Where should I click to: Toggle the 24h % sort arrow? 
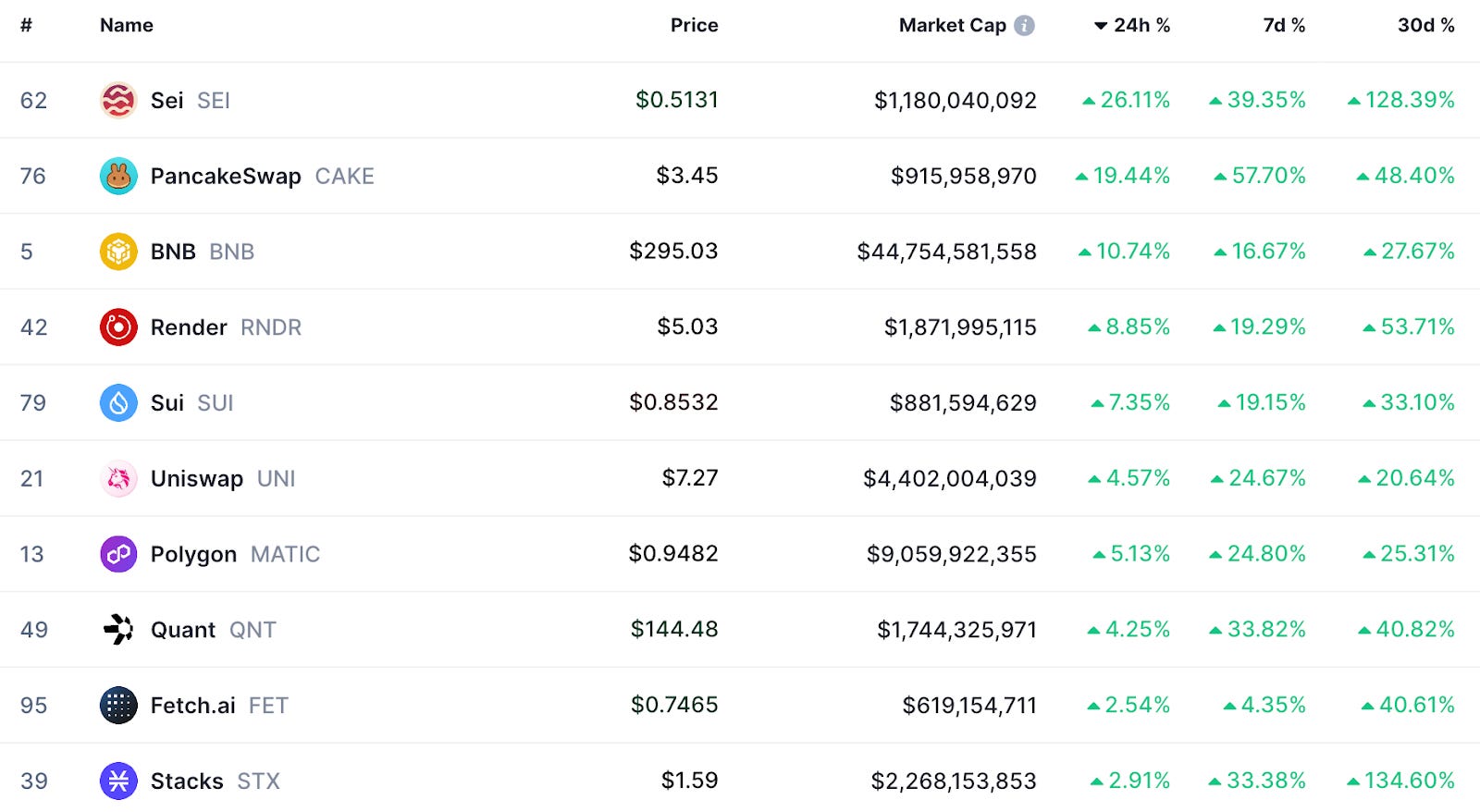pyautogui.click(x=1101, y=26)
